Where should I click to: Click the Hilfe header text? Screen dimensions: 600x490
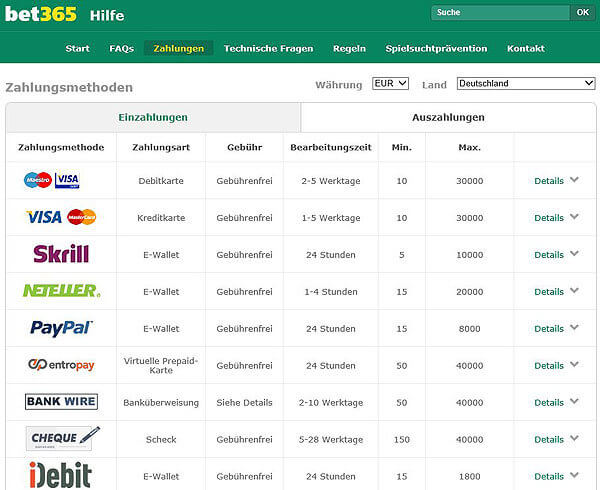click(107, 16)
